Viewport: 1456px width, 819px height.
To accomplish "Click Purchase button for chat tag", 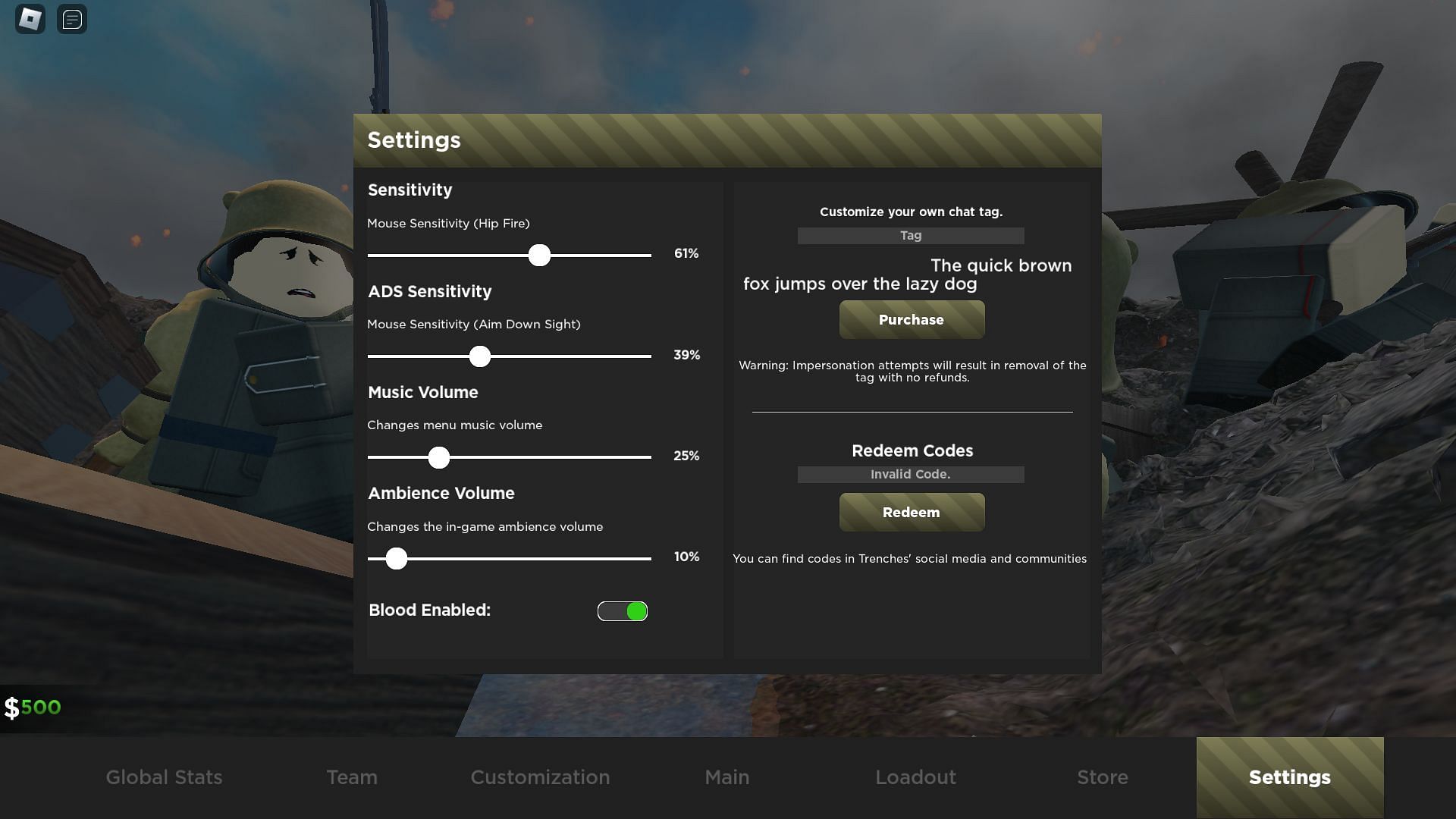I will click(911, 319).
